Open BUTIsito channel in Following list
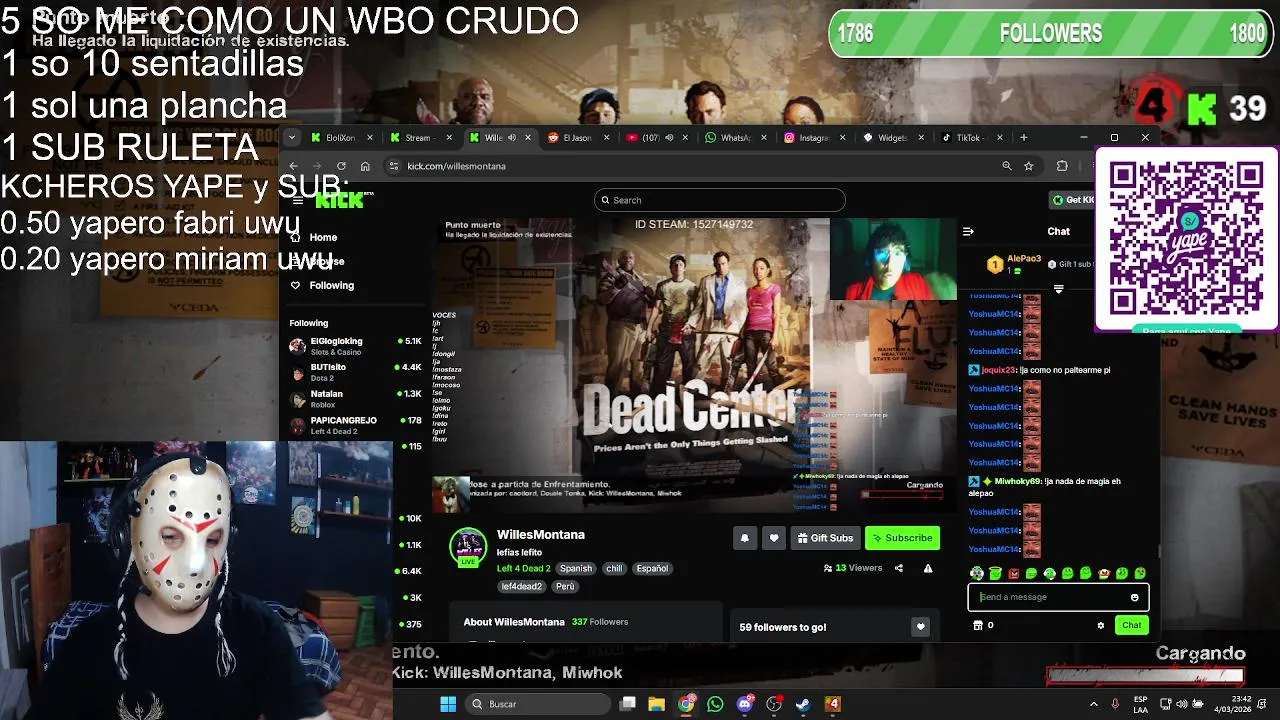Viewport: 1280px width, 720px height. (x=356, y=372)
